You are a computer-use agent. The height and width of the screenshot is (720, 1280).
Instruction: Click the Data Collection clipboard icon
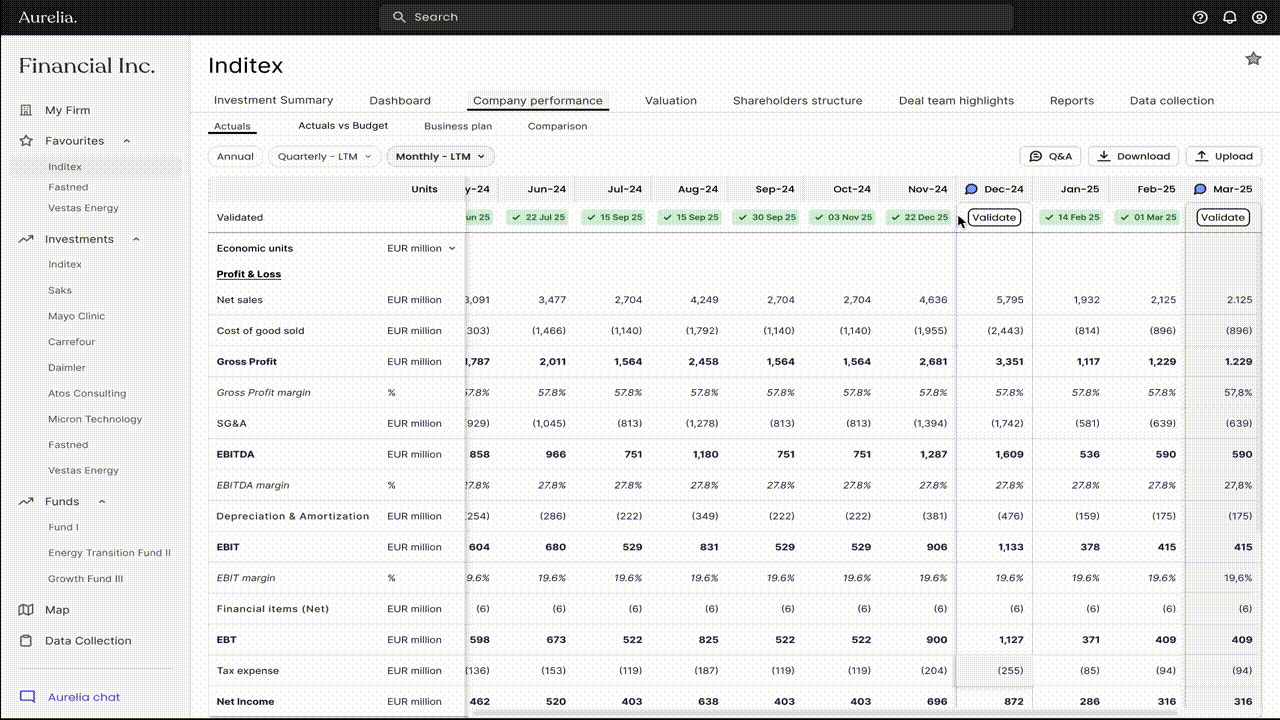click(27, 641)
